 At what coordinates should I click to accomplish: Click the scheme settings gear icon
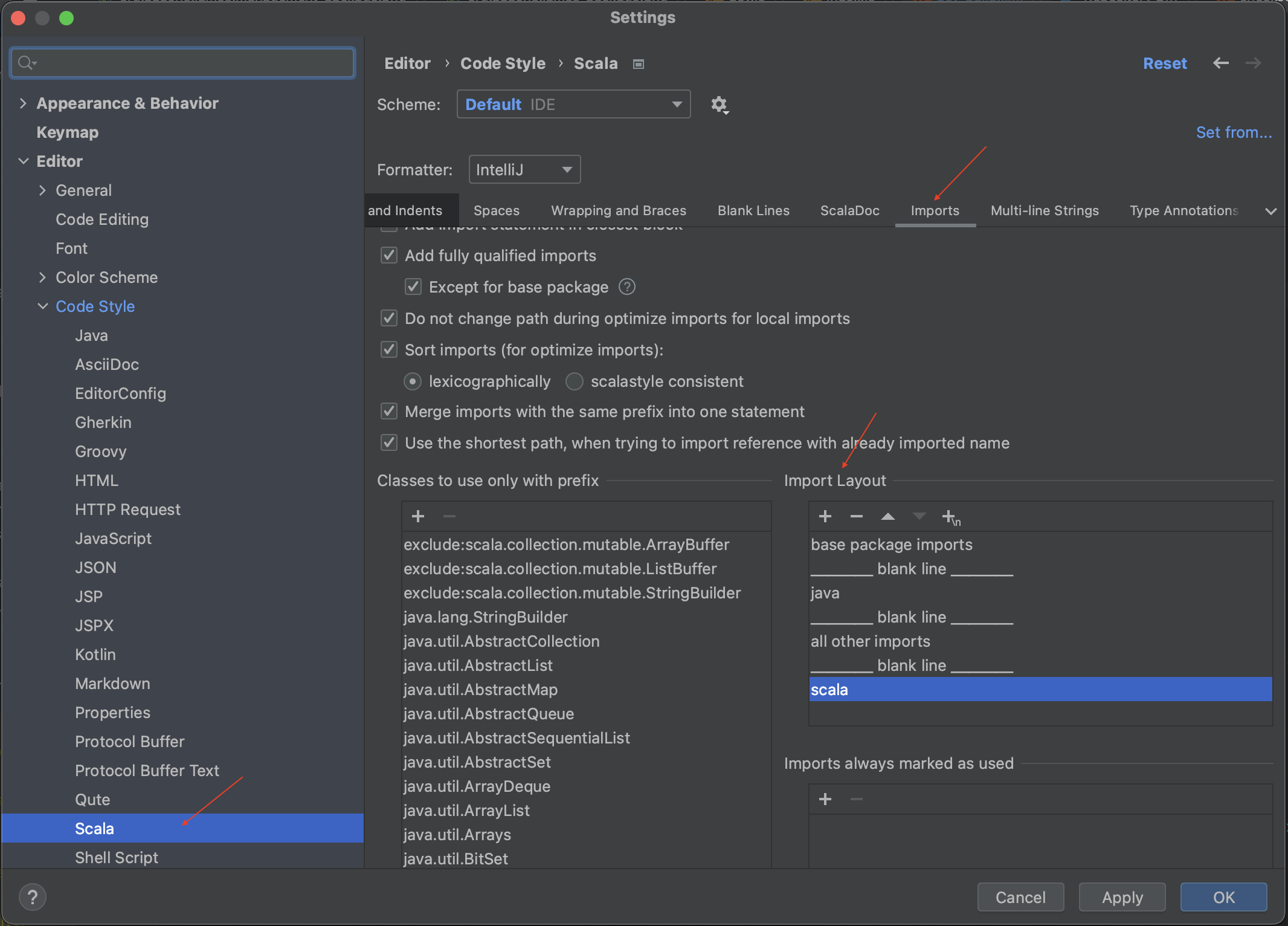click(719, 105)
